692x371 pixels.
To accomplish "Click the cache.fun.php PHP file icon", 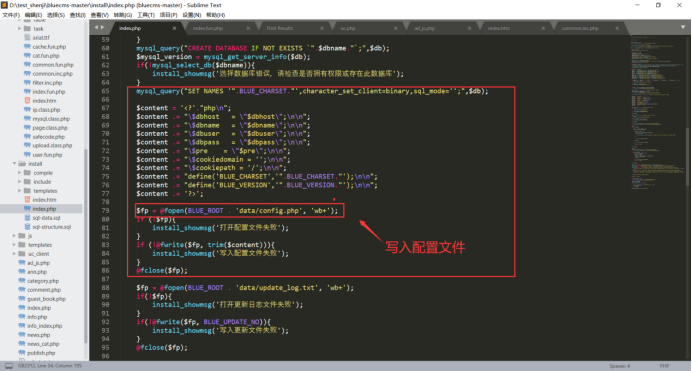I will pyautogui.click(x=27, y=47).
